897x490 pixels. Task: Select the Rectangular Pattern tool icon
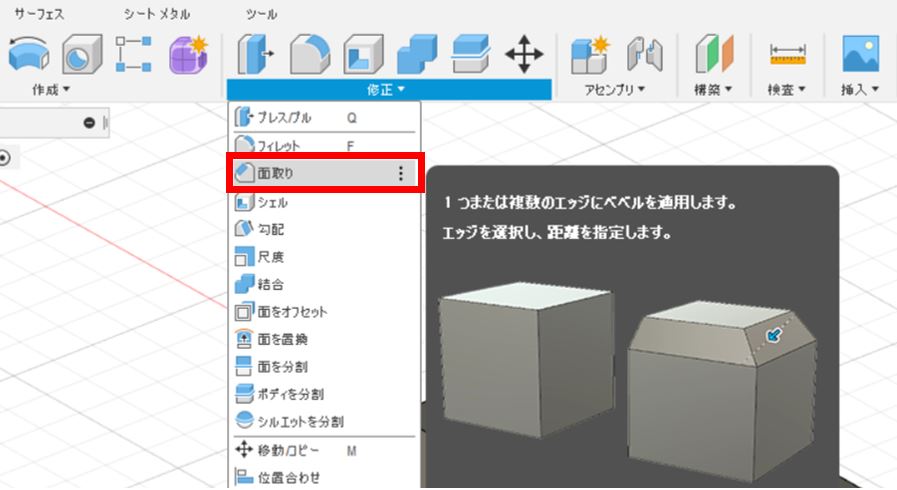(x=133, y=54)
